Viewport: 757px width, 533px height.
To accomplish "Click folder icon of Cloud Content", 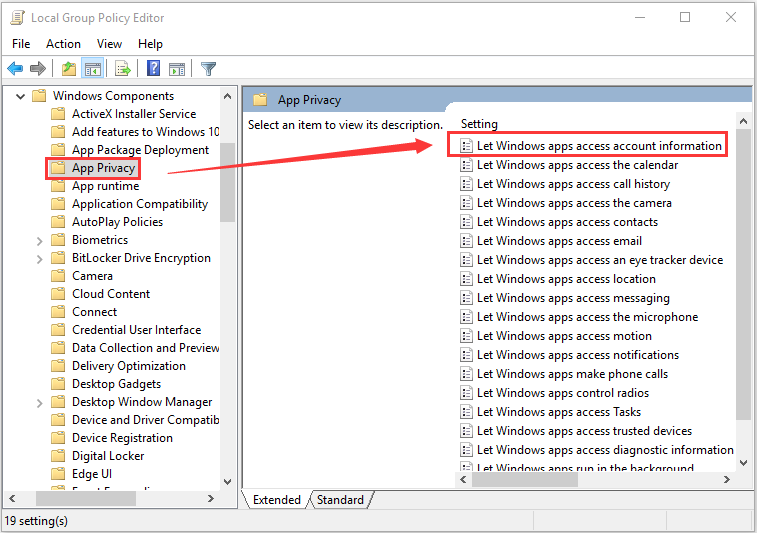I will point(58,294).
